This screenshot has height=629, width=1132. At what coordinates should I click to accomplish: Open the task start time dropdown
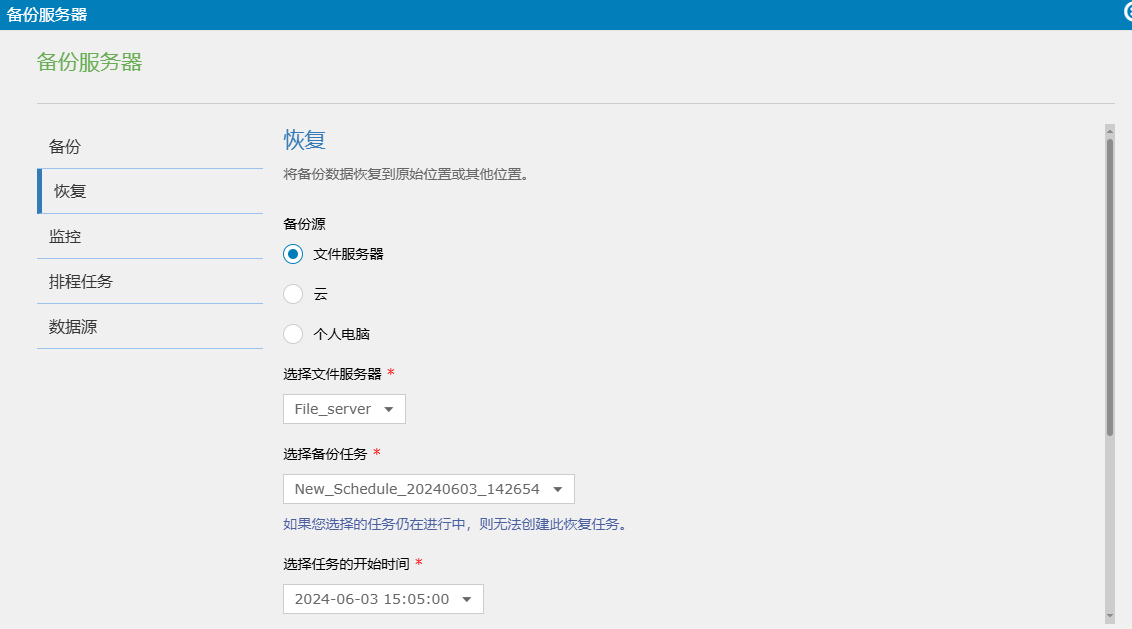click(383, 599)
